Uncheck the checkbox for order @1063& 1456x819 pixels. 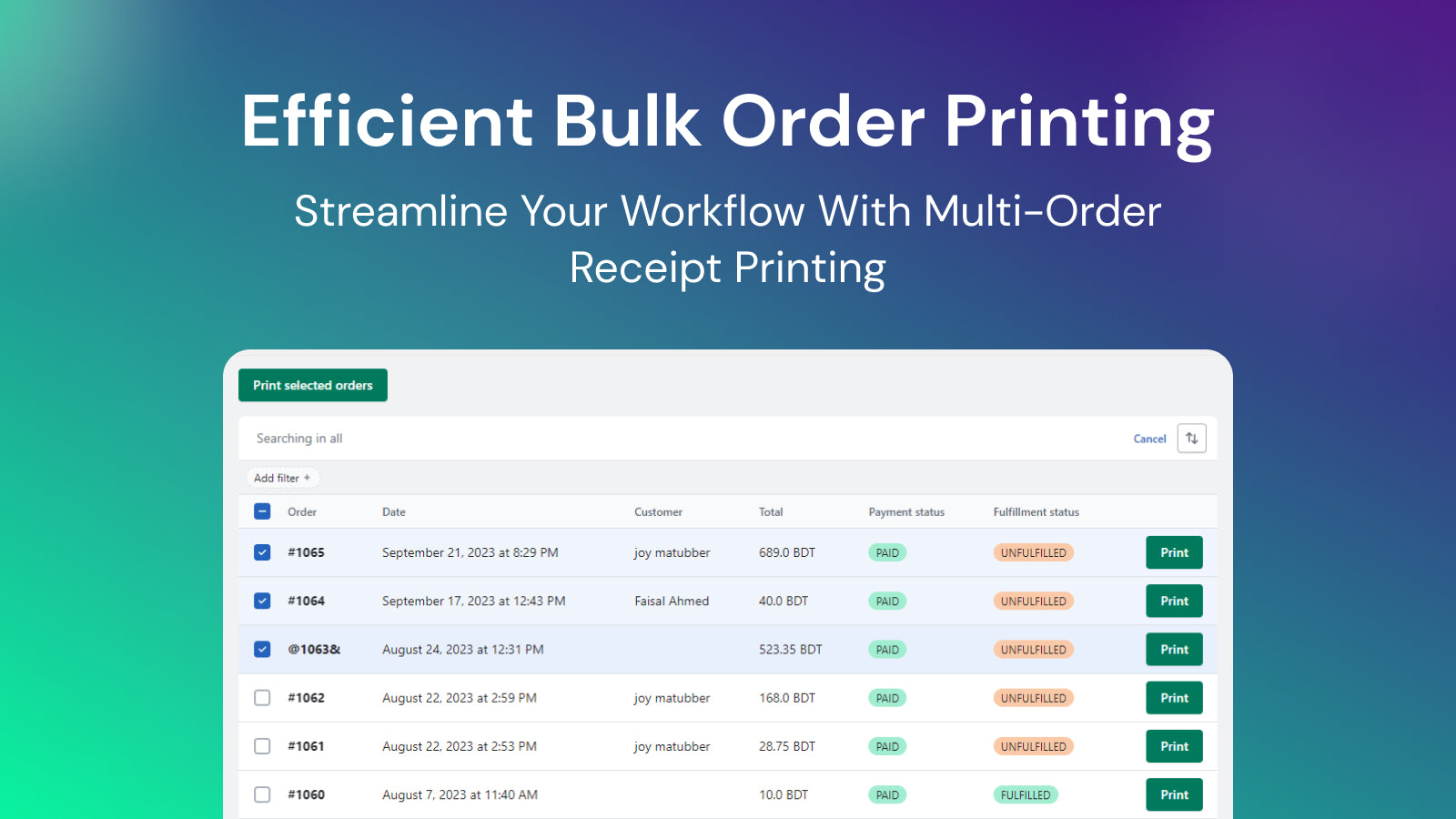(x=262, y=649)
